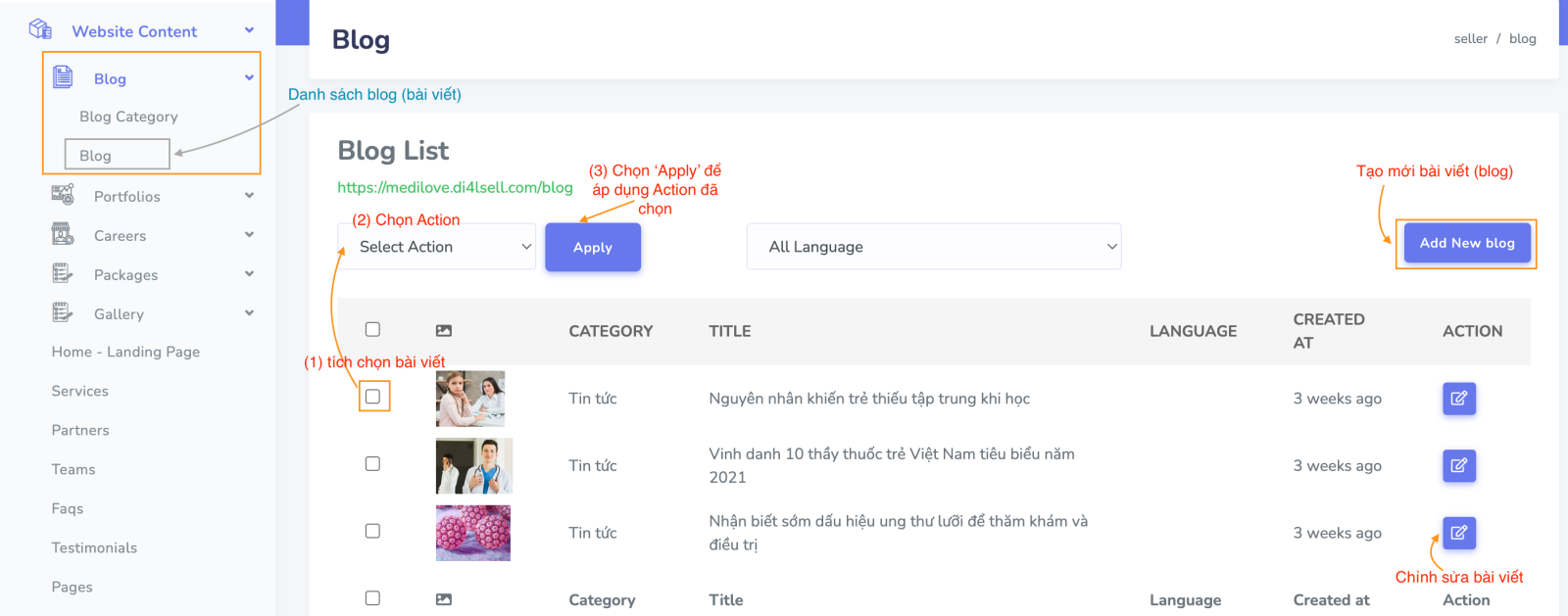Click the Add New blog button
1568x616 pixels.
point(1466,243)
